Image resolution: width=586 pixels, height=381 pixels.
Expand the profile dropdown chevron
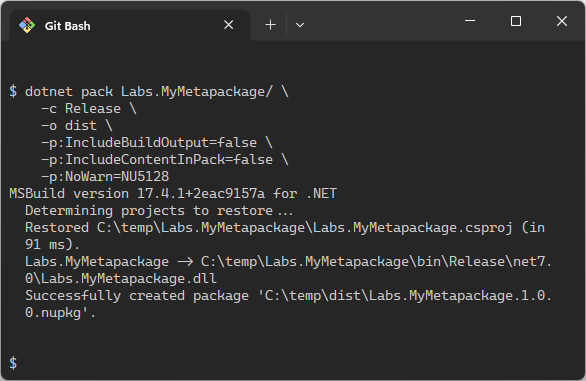point(300,25)
